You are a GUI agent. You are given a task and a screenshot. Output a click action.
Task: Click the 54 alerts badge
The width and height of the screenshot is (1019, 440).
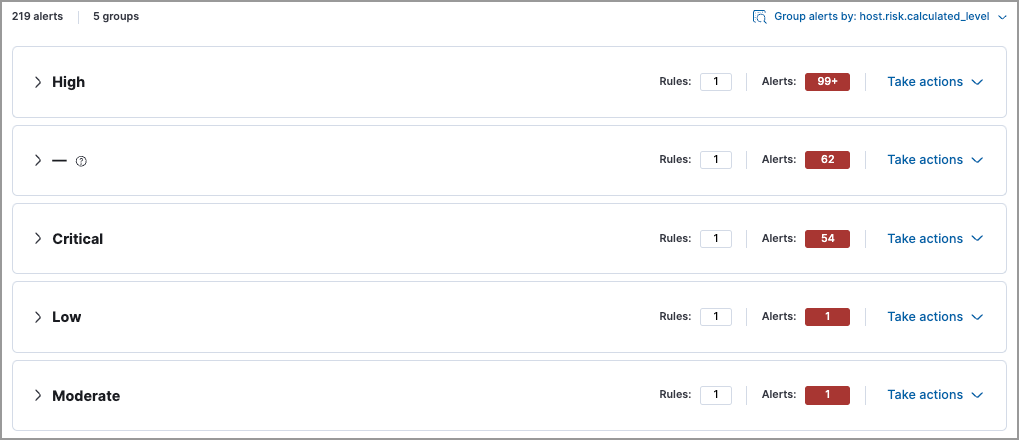point(827,238)
